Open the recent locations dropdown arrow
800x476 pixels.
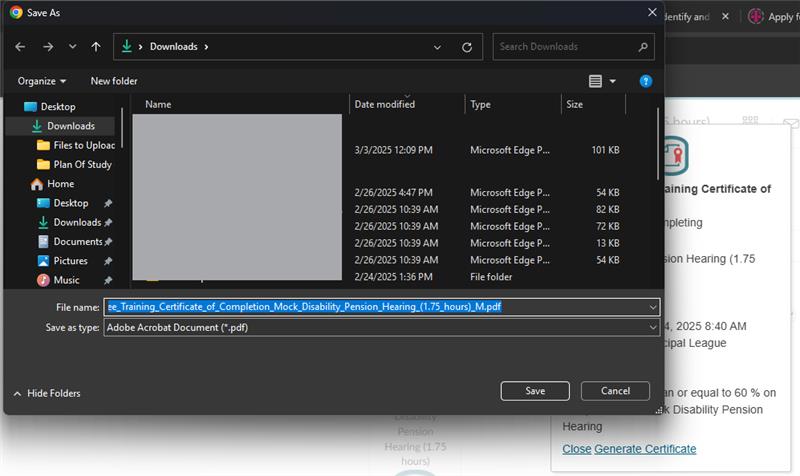[72, 47]
